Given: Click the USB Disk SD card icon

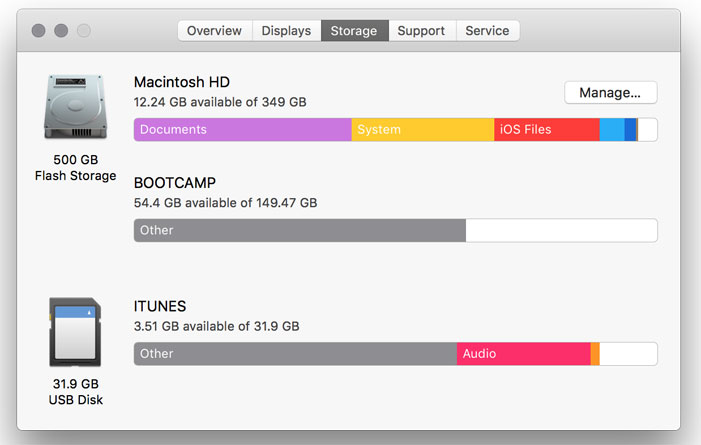Looking at the screenshot, I should click(x=75, y=332).
